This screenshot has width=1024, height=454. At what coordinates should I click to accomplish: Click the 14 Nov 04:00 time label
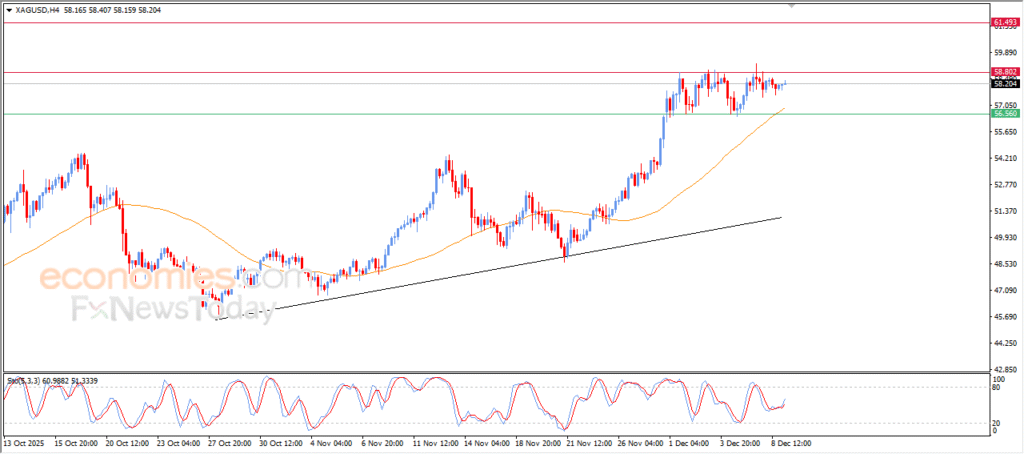click(485, 442)
